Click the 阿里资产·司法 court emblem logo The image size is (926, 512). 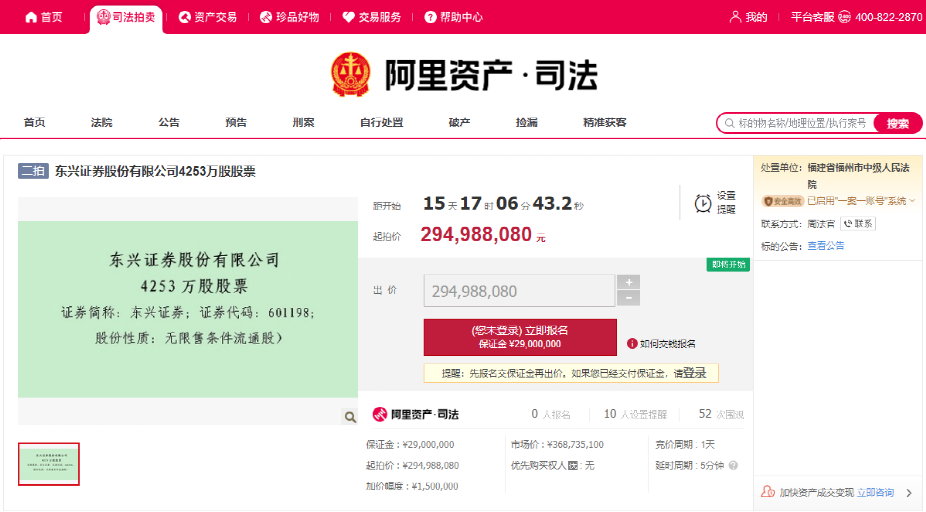[351, 73]
